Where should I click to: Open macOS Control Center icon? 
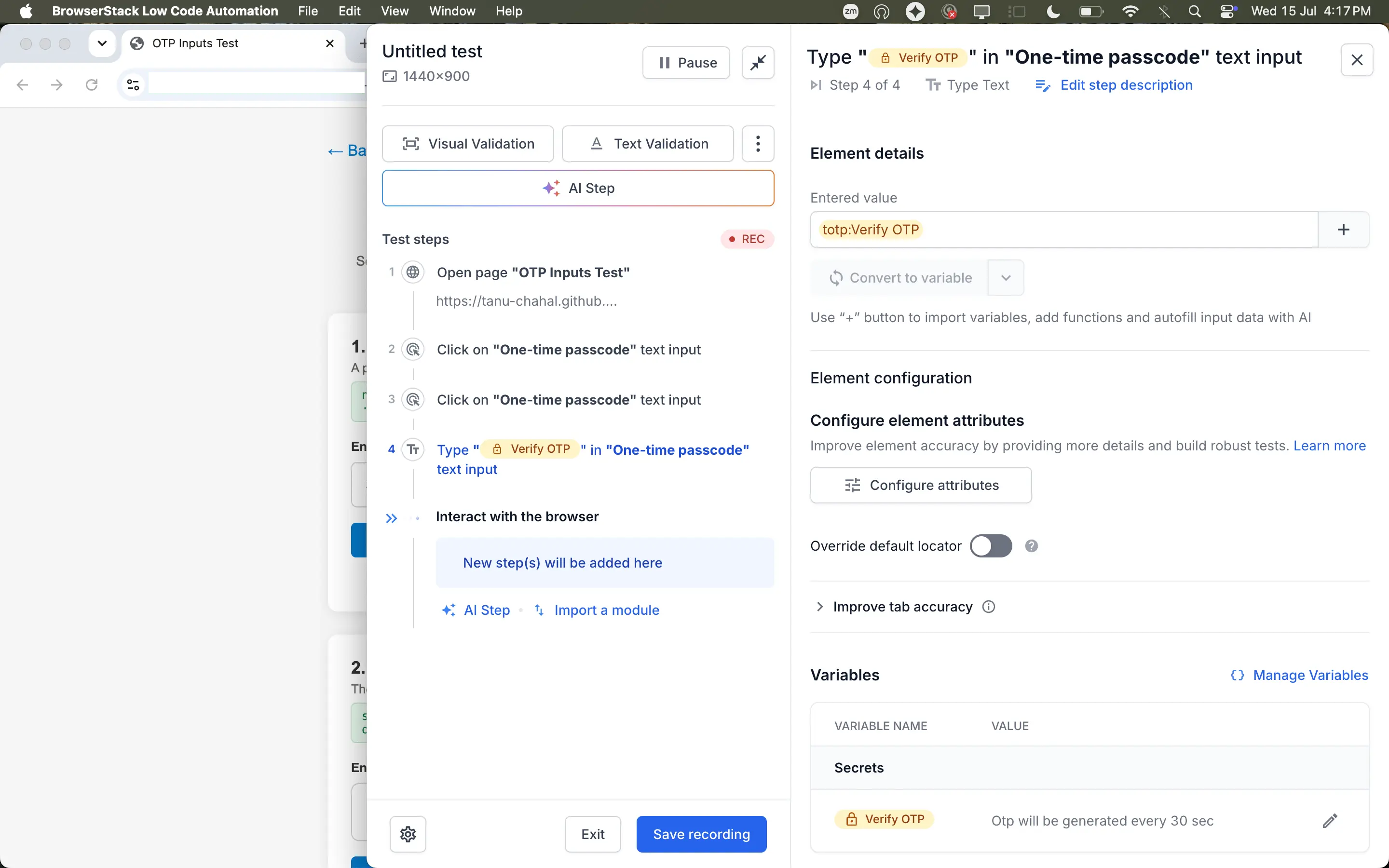(x=1228, y=11)
